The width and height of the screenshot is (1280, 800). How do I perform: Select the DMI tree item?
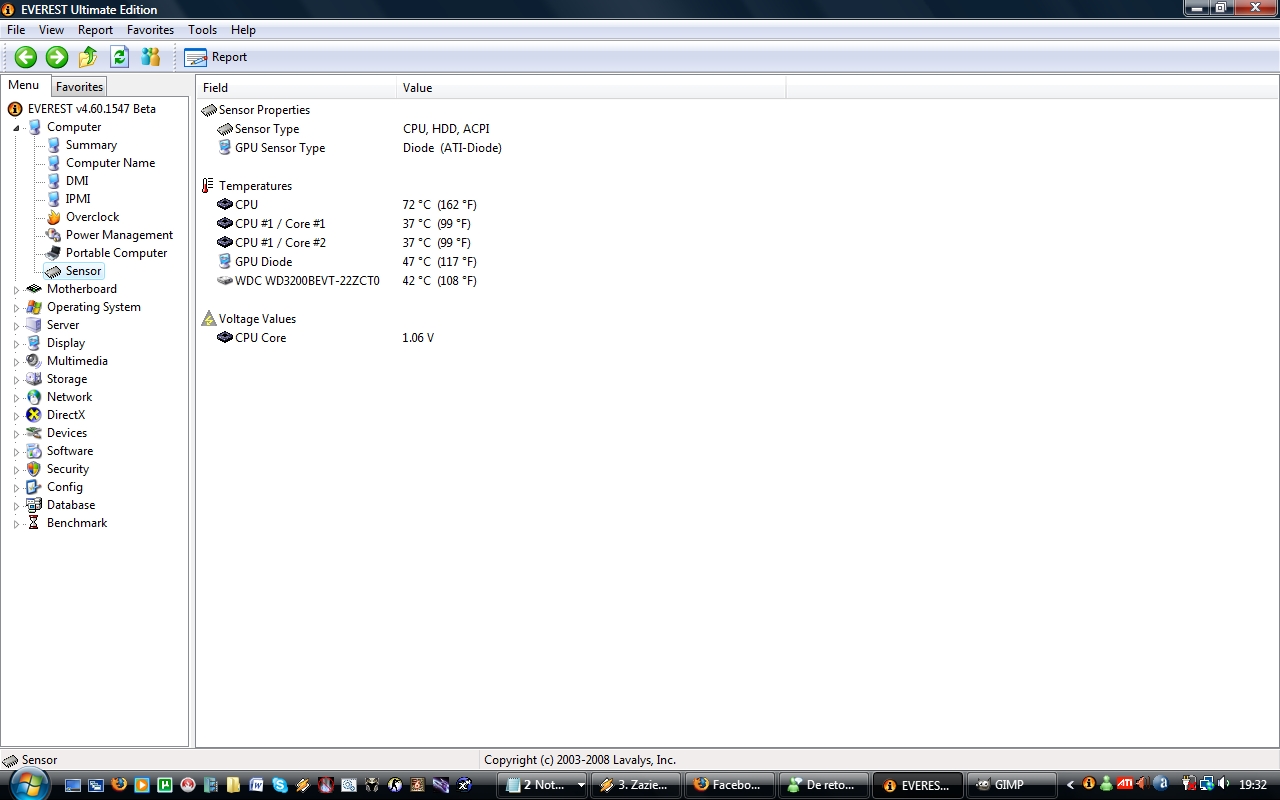click(77, 181)
